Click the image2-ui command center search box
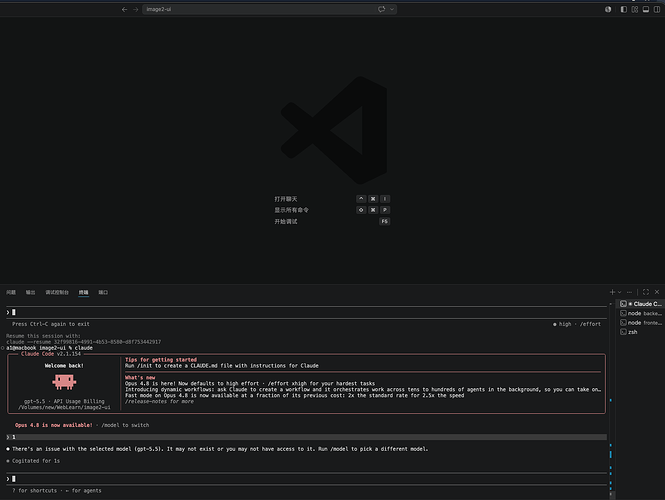The image size is (665, 500). [x=269, y=9]
